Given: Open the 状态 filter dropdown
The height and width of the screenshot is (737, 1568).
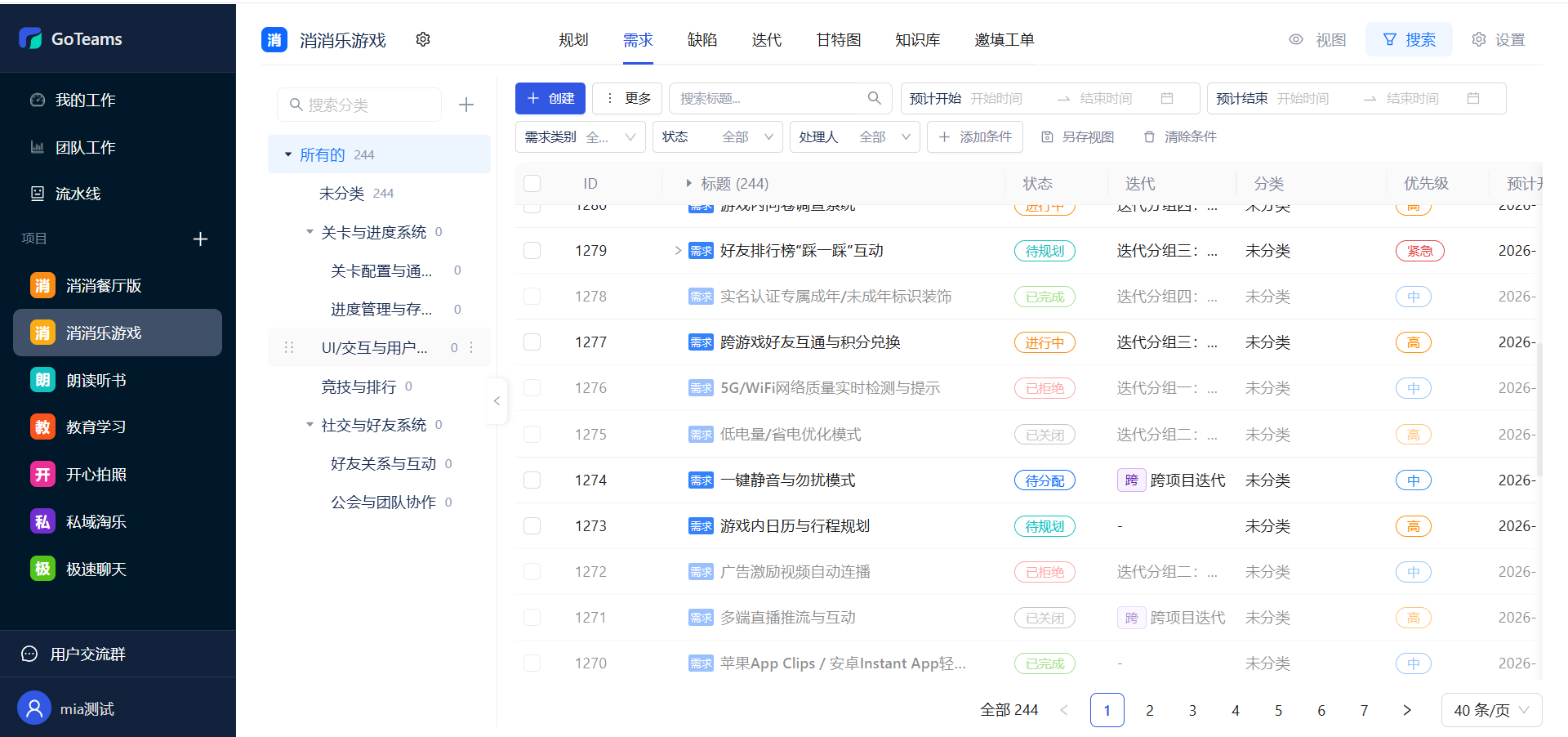Looking at the screenshot, I should click(x=718, y=136).
